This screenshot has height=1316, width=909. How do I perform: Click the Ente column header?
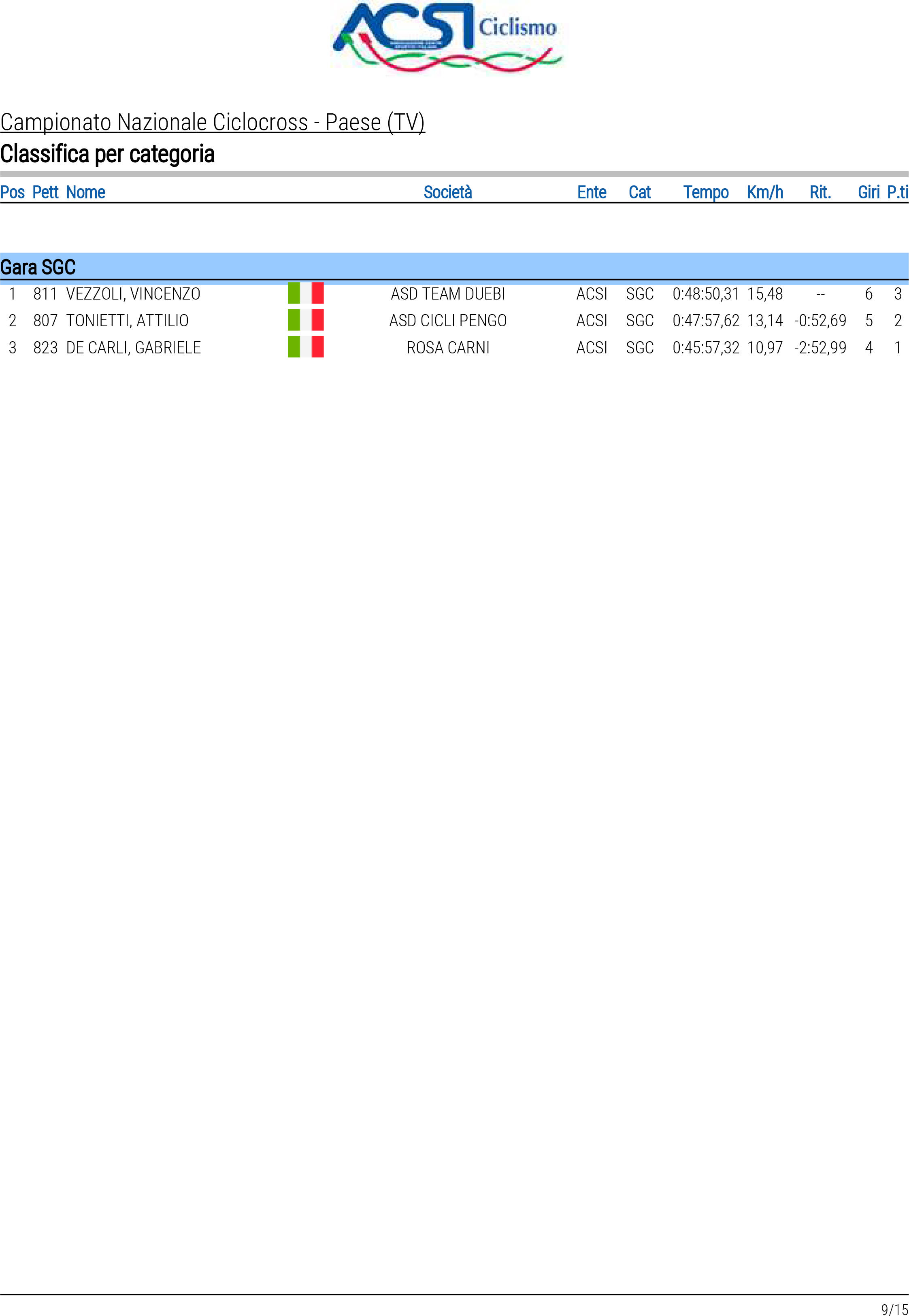592,192
